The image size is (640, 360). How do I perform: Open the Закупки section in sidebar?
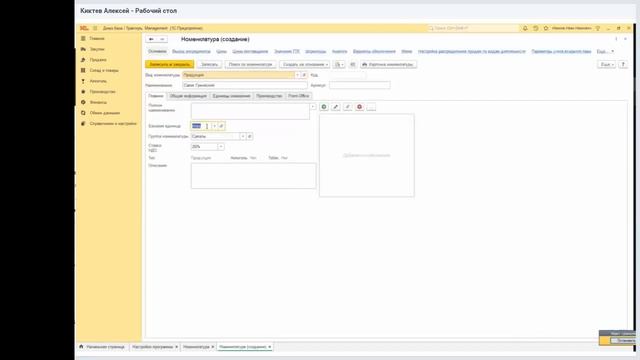point(97,49)
